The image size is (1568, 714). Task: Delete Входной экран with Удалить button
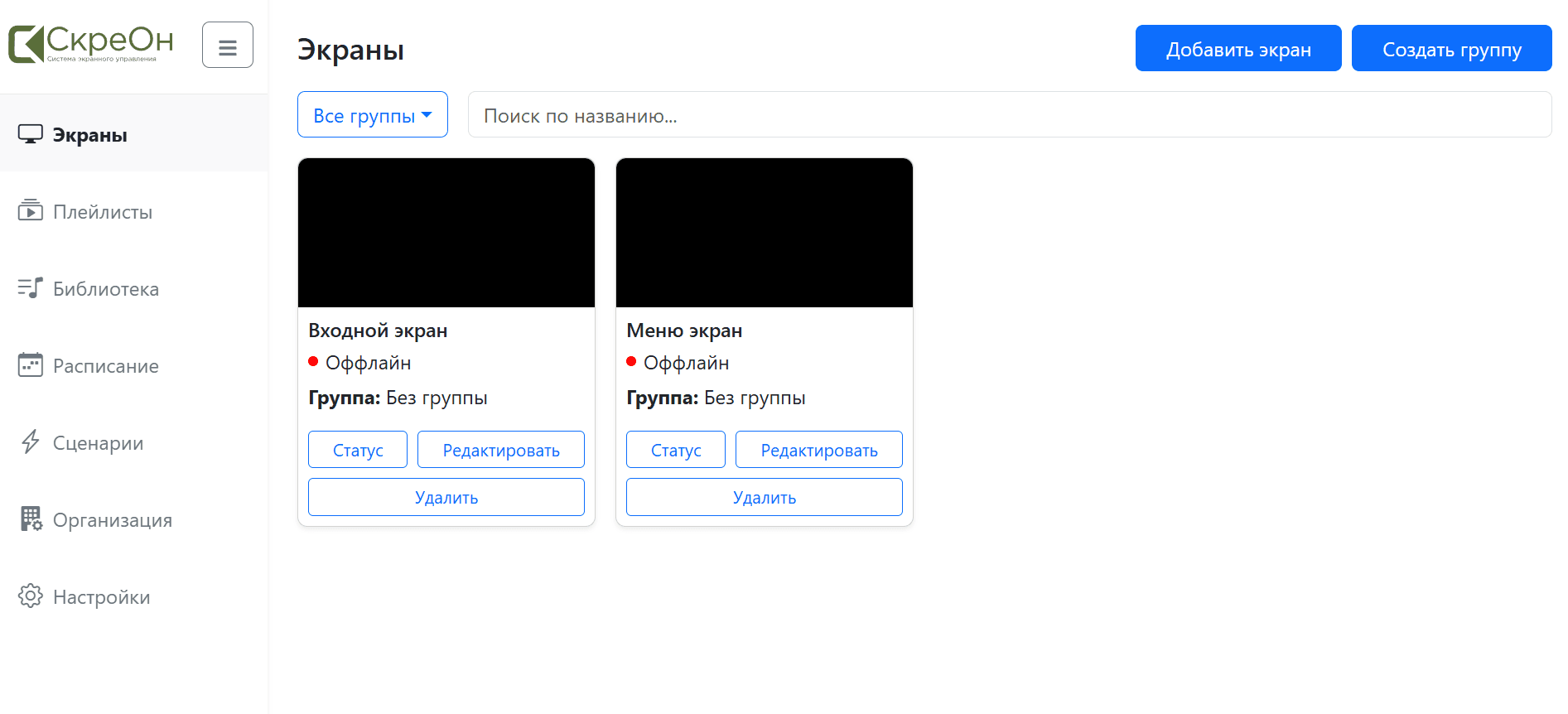[446, 497]
